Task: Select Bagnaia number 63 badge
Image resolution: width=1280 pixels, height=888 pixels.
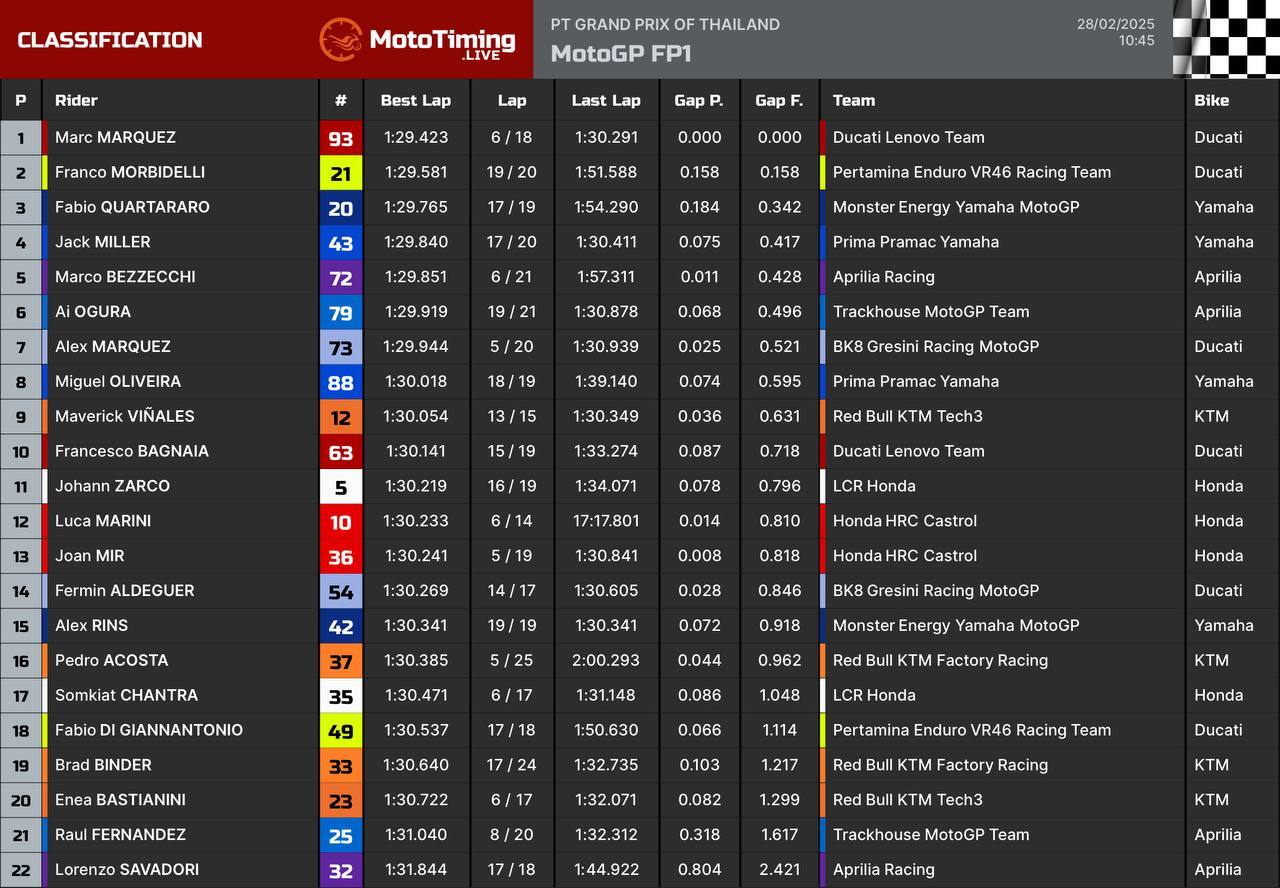Action: point(341,452)
